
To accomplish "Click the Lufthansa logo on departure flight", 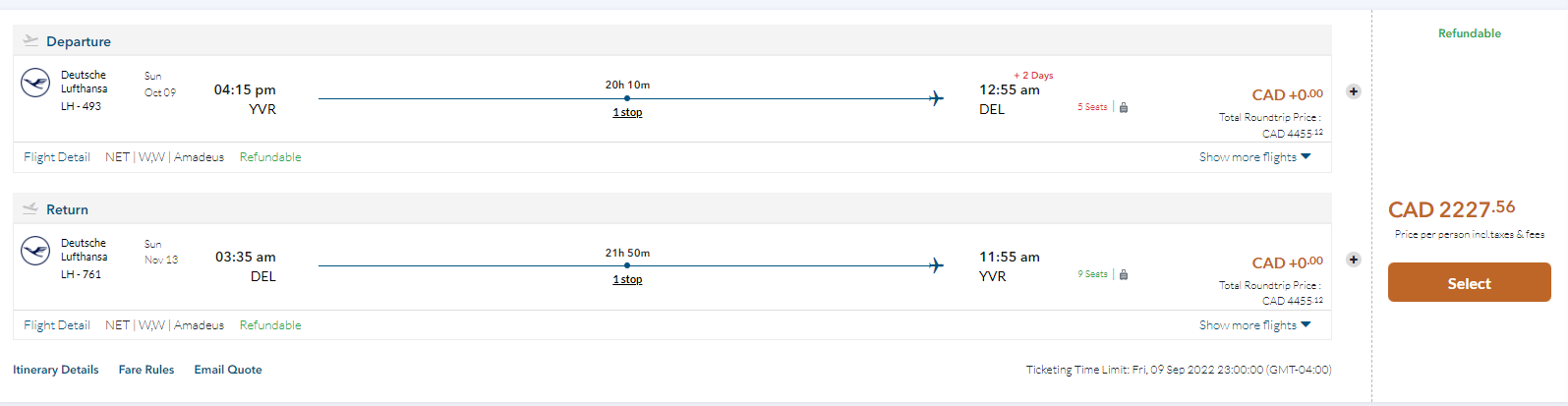I will [35, 83].
